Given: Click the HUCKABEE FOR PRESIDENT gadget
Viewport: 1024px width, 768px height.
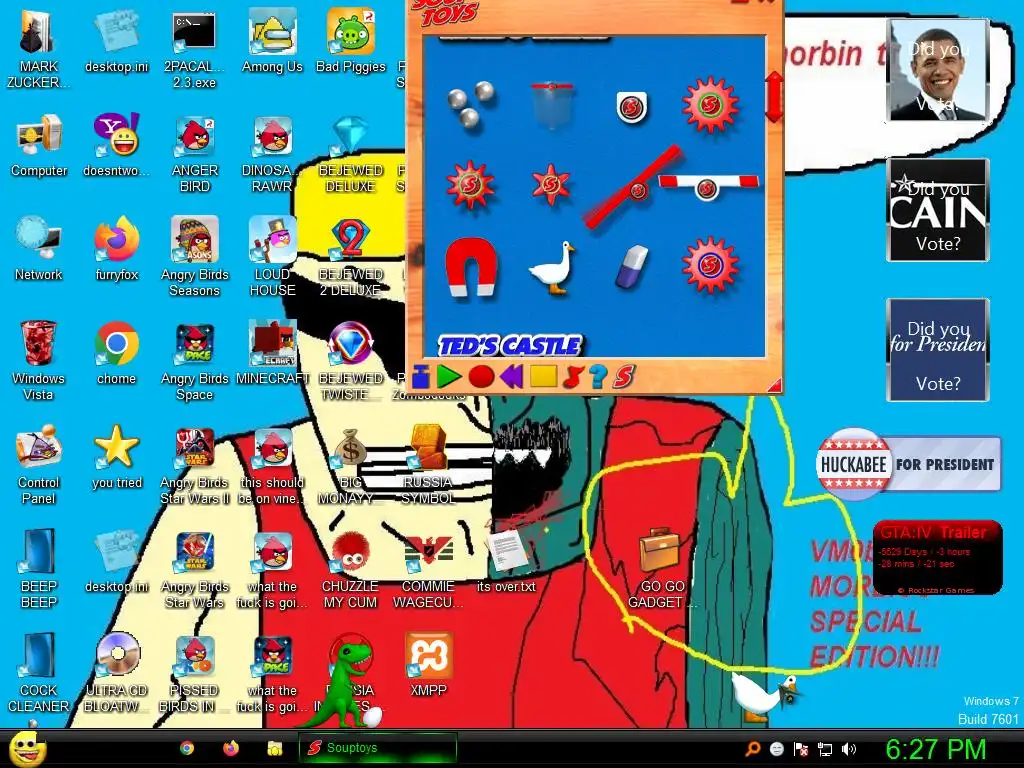Looking at the screenshot, I should pyautogui.click(x=908, y=464).
